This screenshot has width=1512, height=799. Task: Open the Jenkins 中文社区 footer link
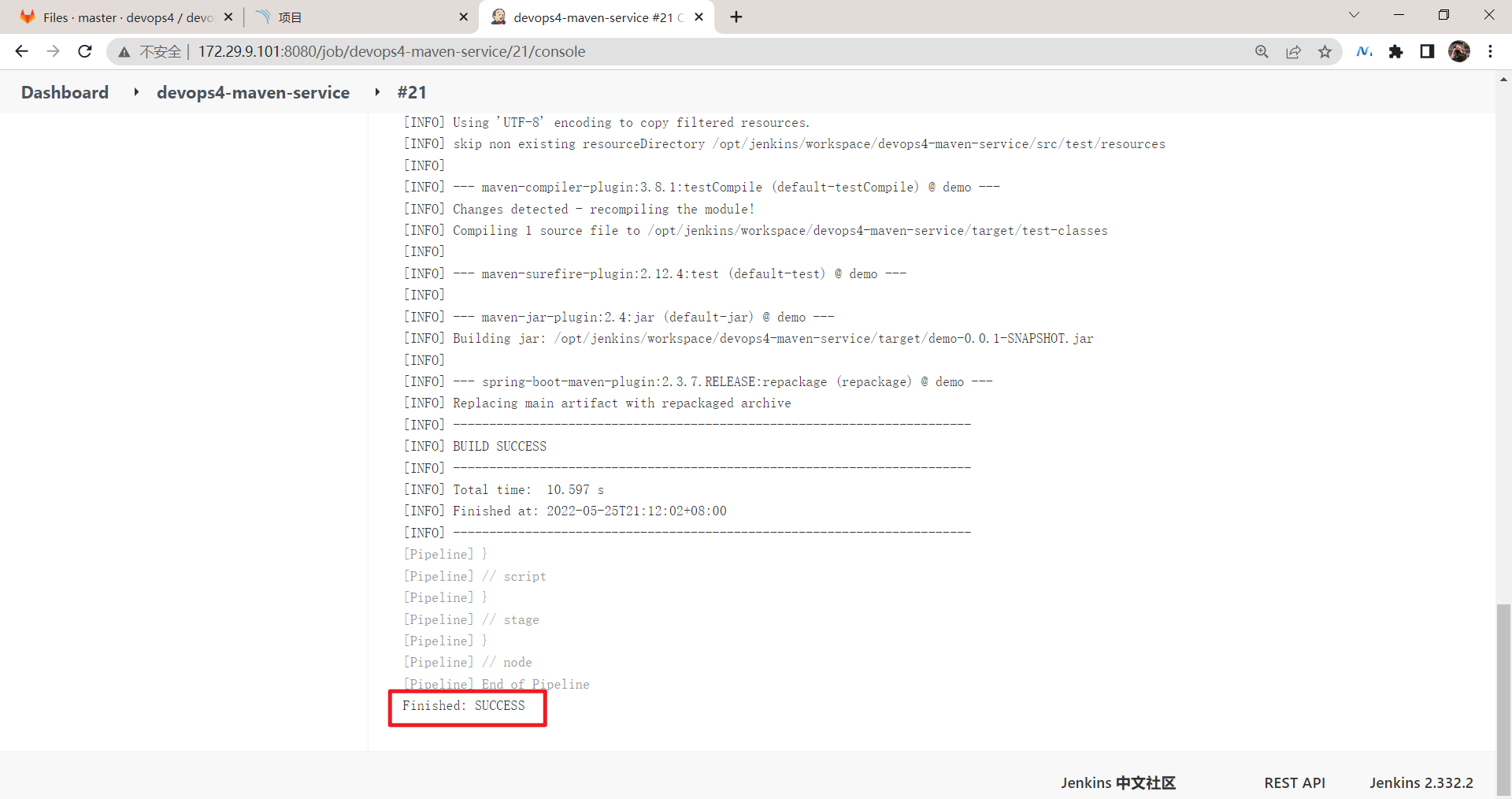tap(1117, 782)
